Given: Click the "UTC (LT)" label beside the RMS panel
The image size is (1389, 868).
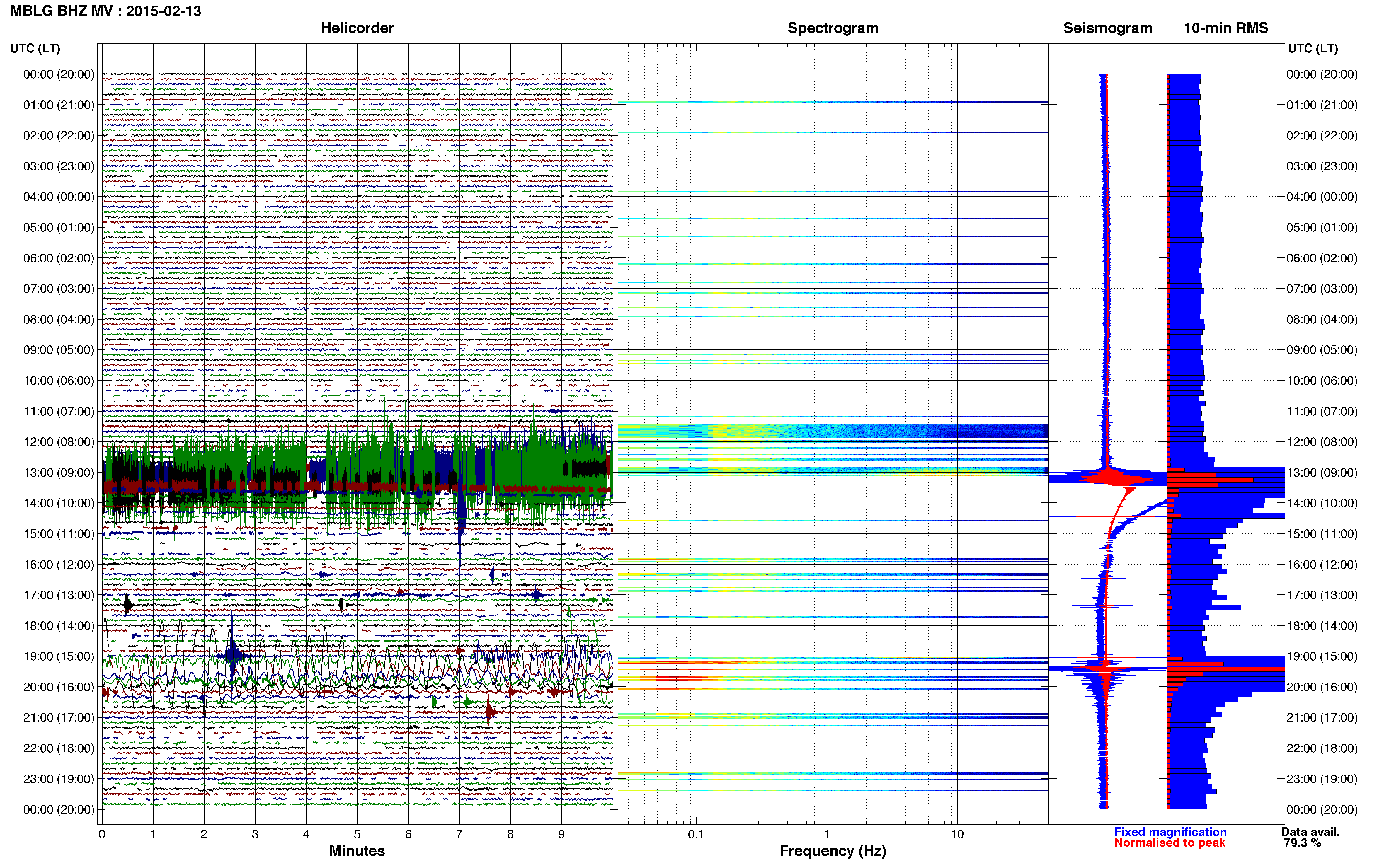Looking at the screenshot, I should point(1313,48).
